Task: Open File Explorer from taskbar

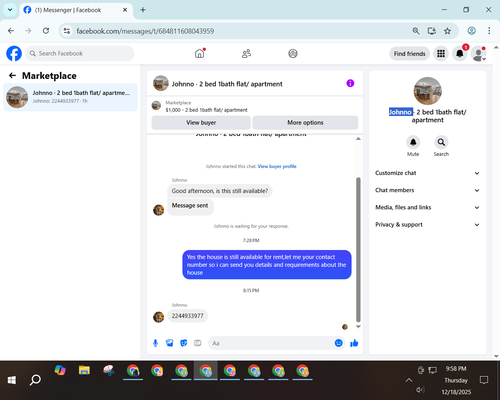Action: [84, 370]
